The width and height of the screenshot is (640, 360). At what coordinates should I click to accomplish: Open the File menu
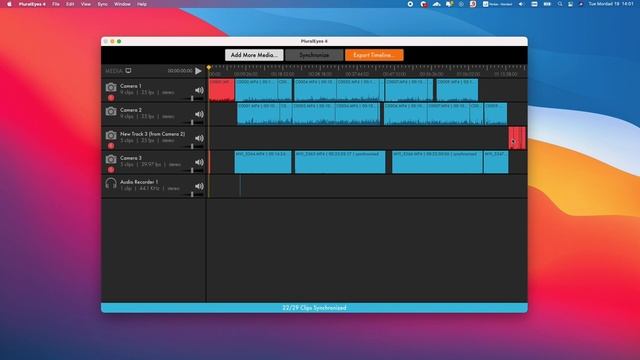click(56, 4)
